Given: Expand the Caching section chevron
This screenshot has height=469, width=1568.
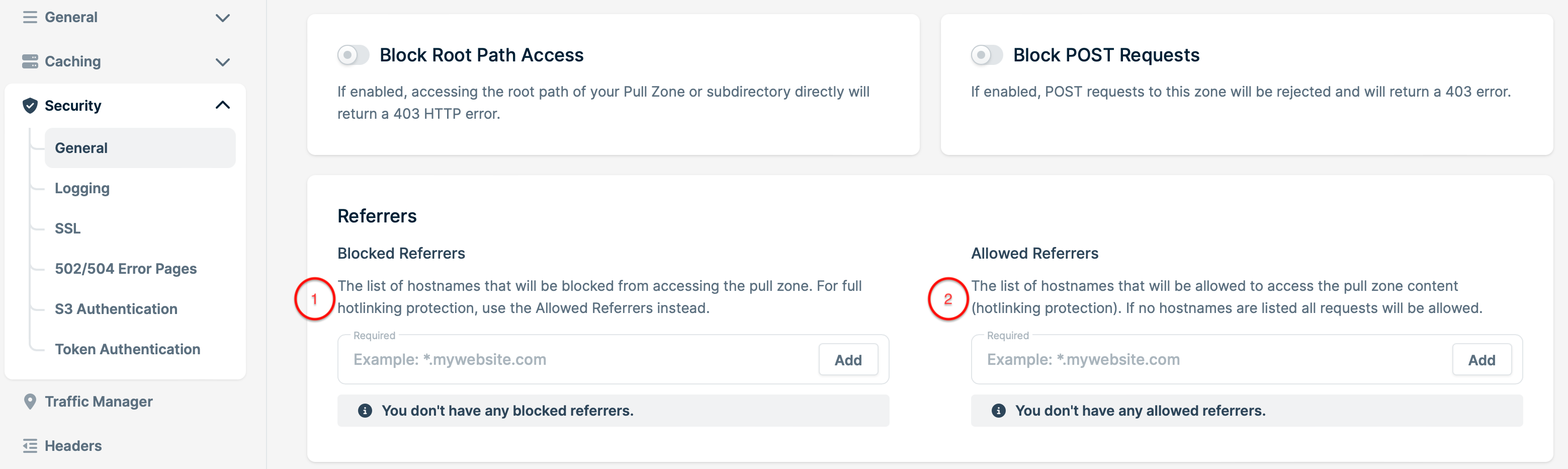Looking at the screenshot, I should pos(223,62).
